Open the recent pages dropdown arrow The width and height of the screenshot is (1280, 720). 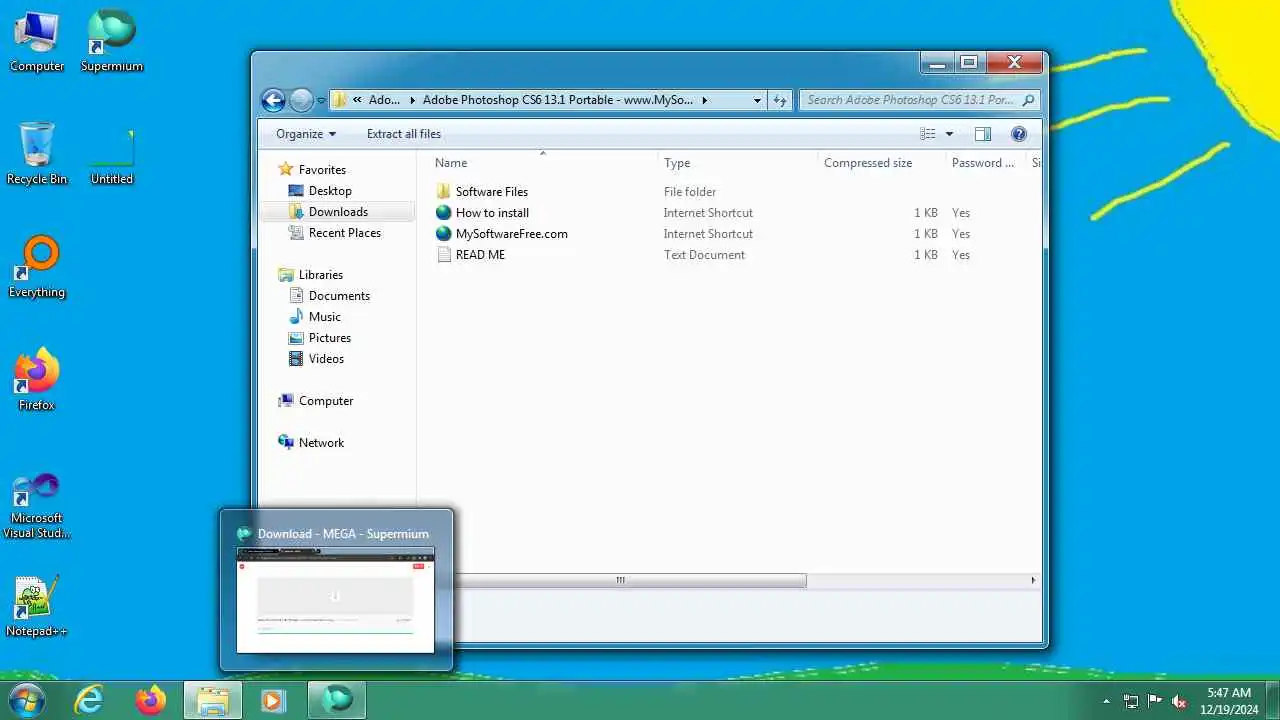tap(321, 100)
